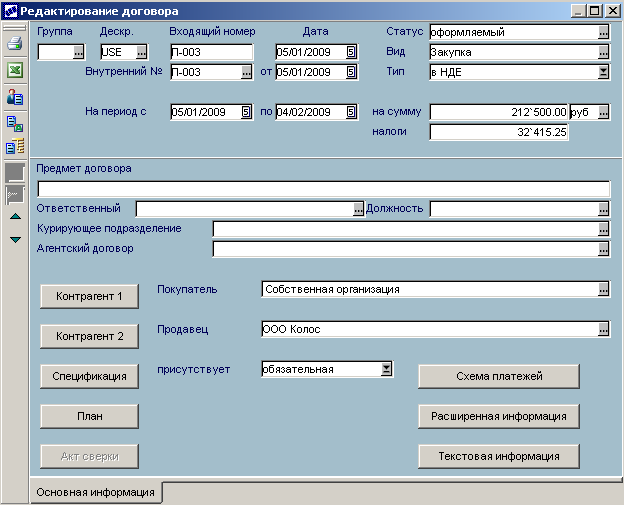Expand the Тип dropdown list
This screenshot has width=624, height=505.
[603, 72]
